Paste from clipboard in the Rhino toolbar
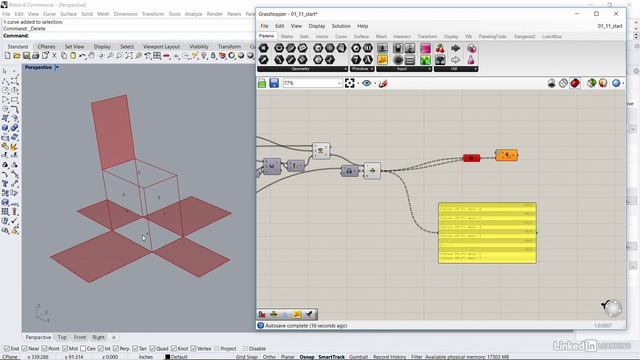The height and width of the screenshot is (360, 640). (x=73, y=56)
